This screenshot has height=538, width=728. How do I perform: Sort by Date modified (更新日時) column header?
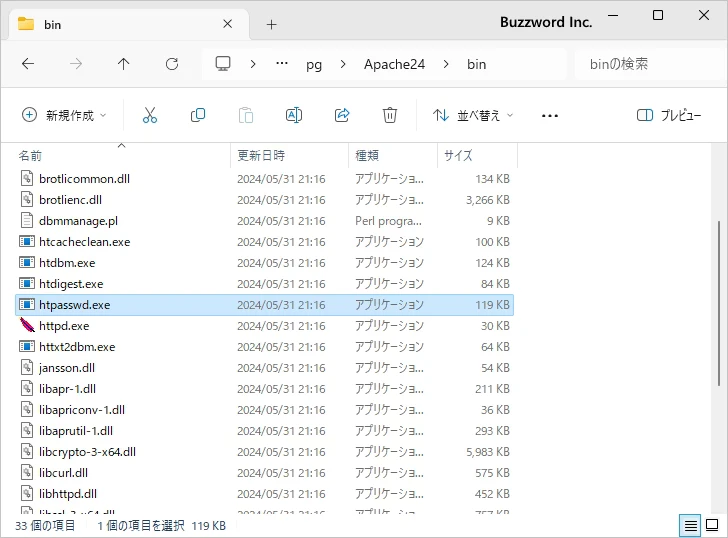(x=261, y=156)
